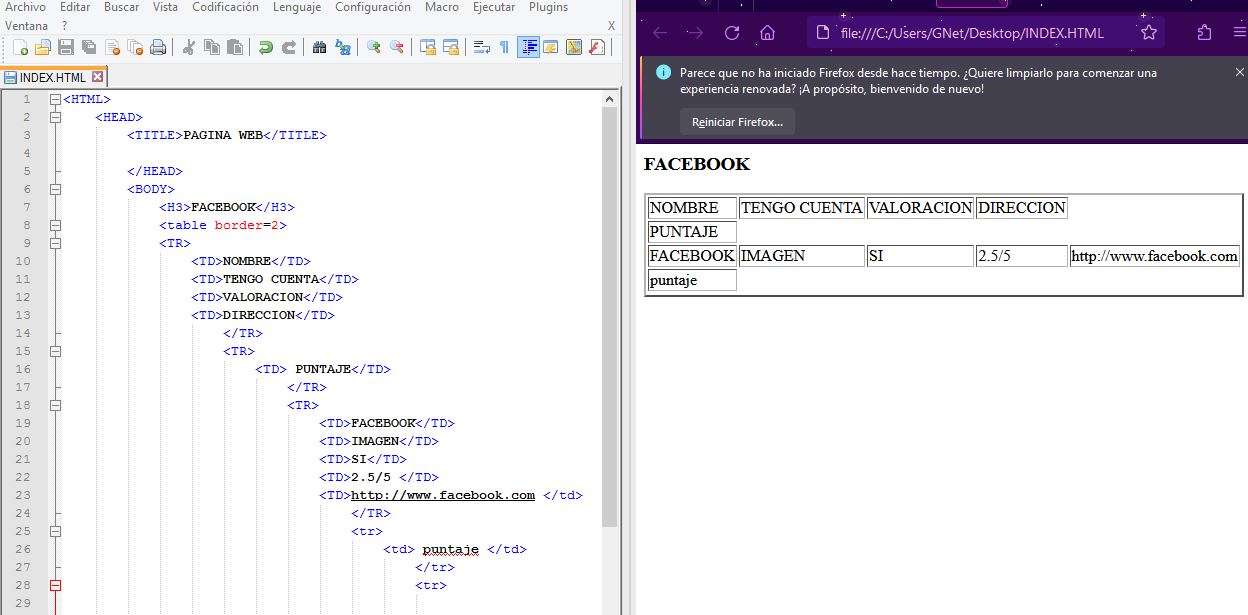1248x615 pixels.
Task: Bookmark the page with the star icon
Action: [1148, 33]
